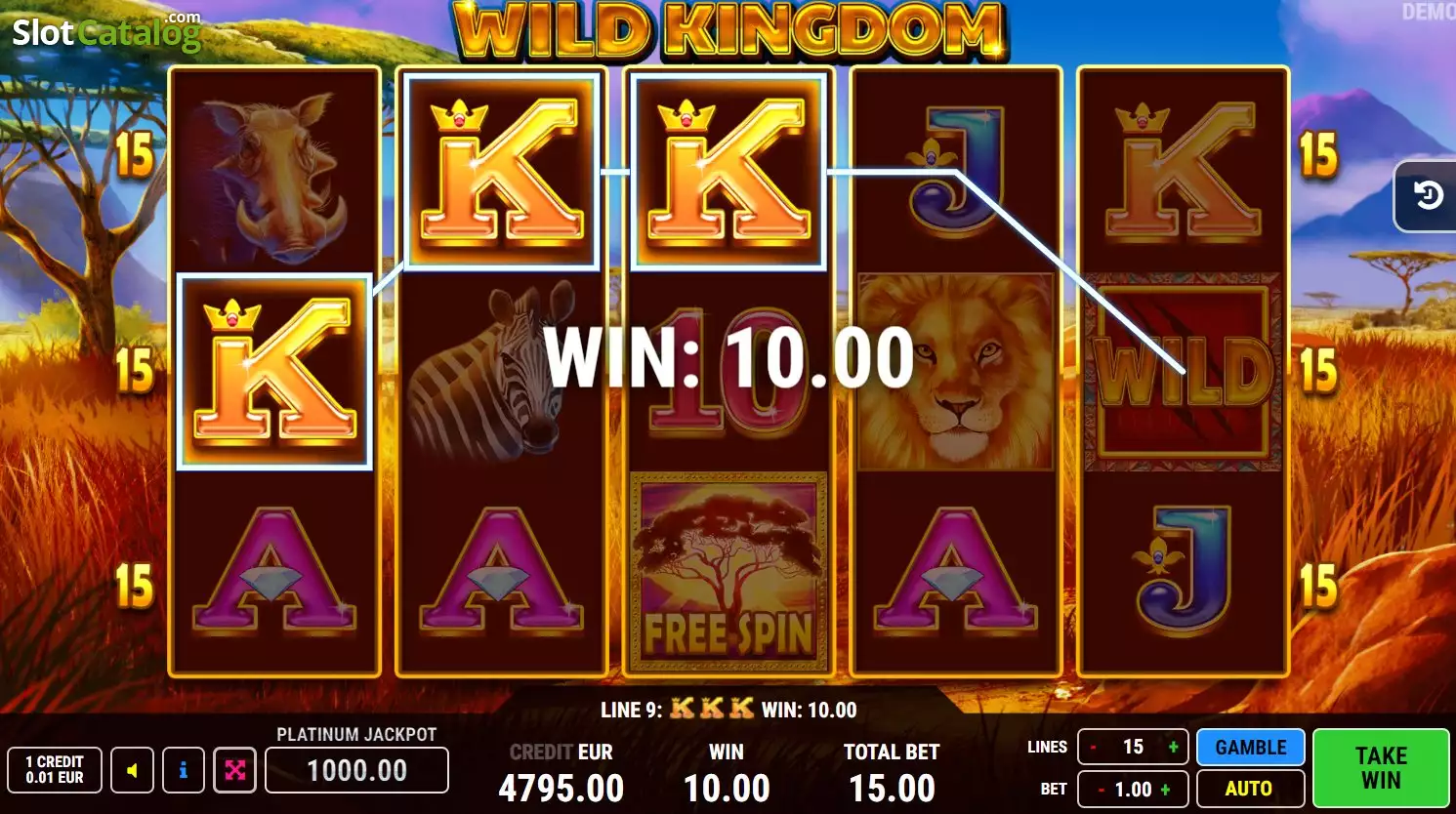This screenshot has height=814, width=1456.
Task: Click the Gamble button
Action: [x=1250, y=748]
